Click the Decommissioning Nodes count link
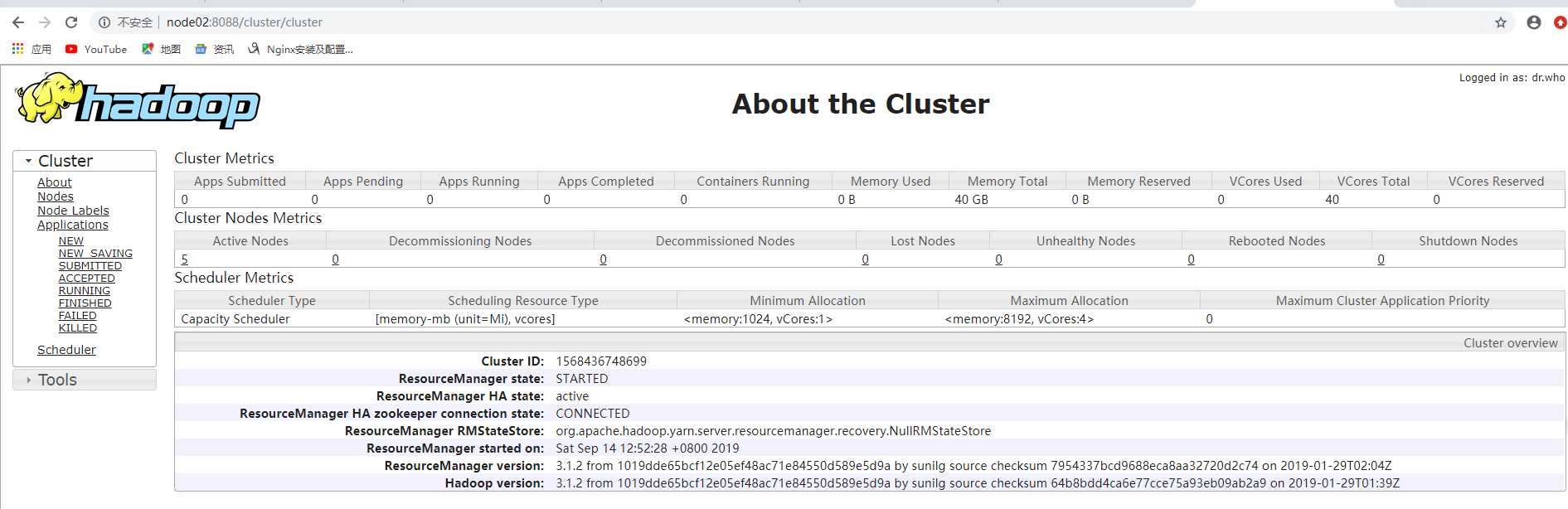The width and height of the screenshot is (1568, 509). pos(335,259)
